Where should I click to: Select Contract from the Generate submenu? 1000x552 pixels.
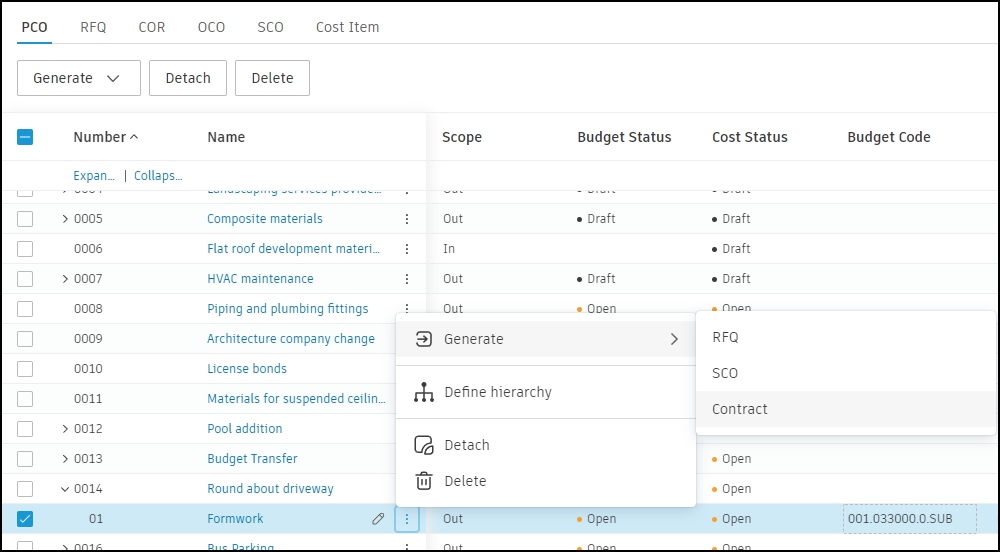[740, 409]
